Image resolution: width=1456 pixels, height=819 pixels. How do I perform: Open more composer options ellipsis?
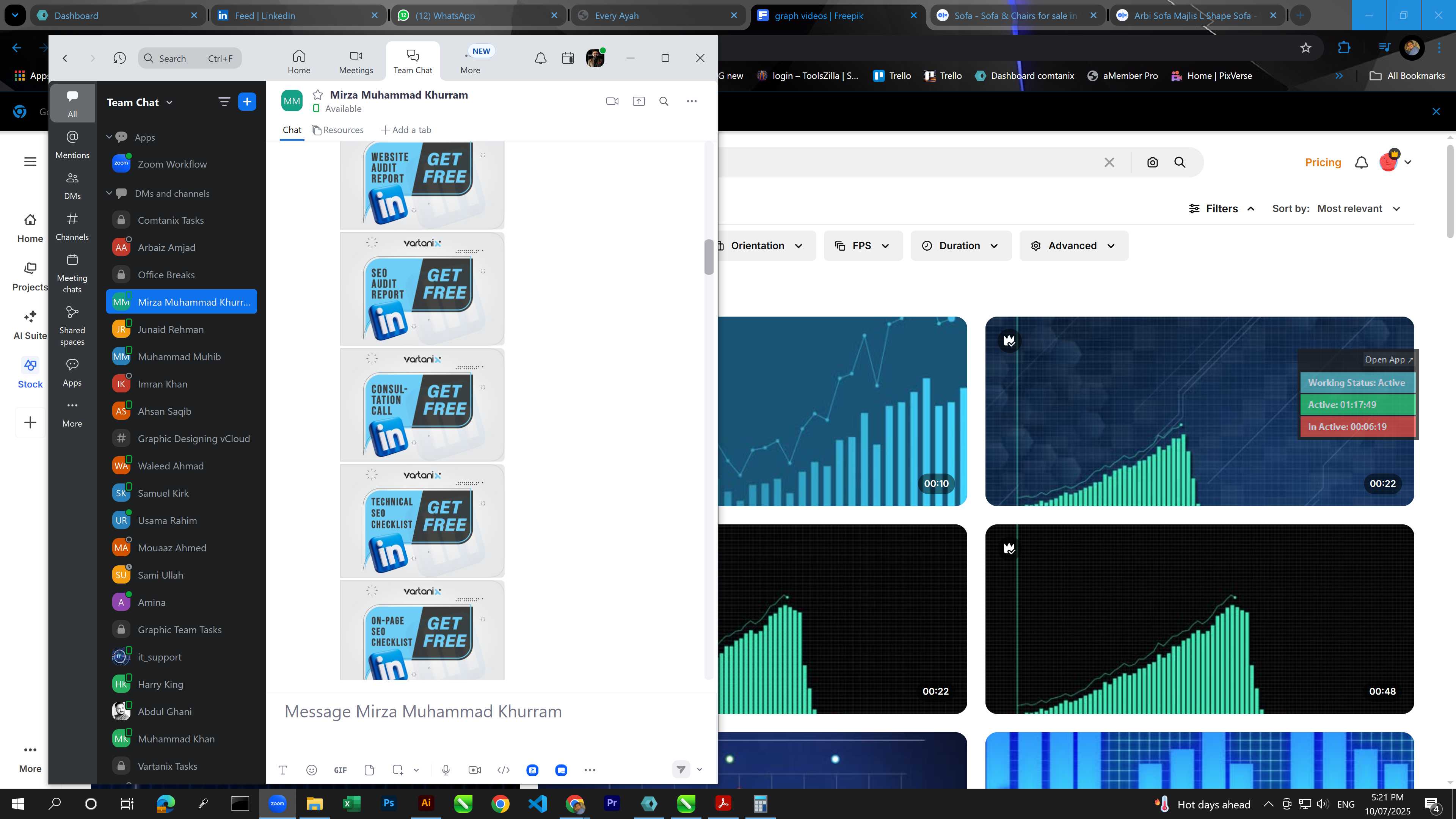(590, 770)
